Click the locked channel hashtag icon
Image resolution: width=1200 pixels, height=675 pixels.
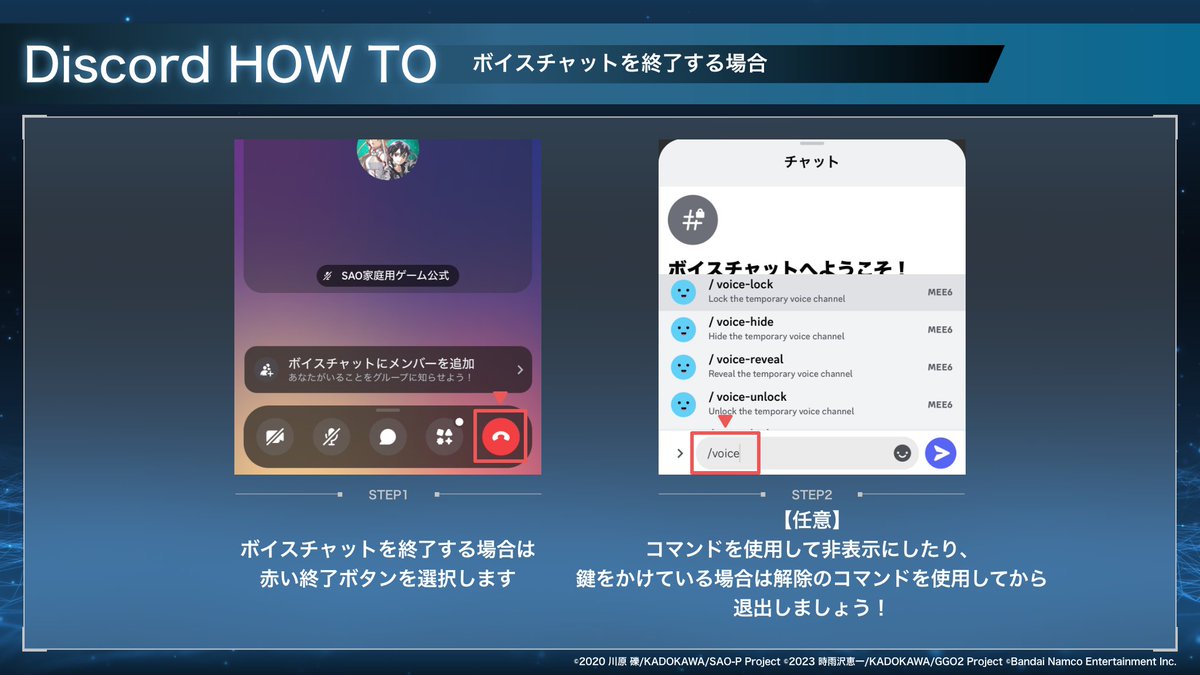tap(692, 221)
